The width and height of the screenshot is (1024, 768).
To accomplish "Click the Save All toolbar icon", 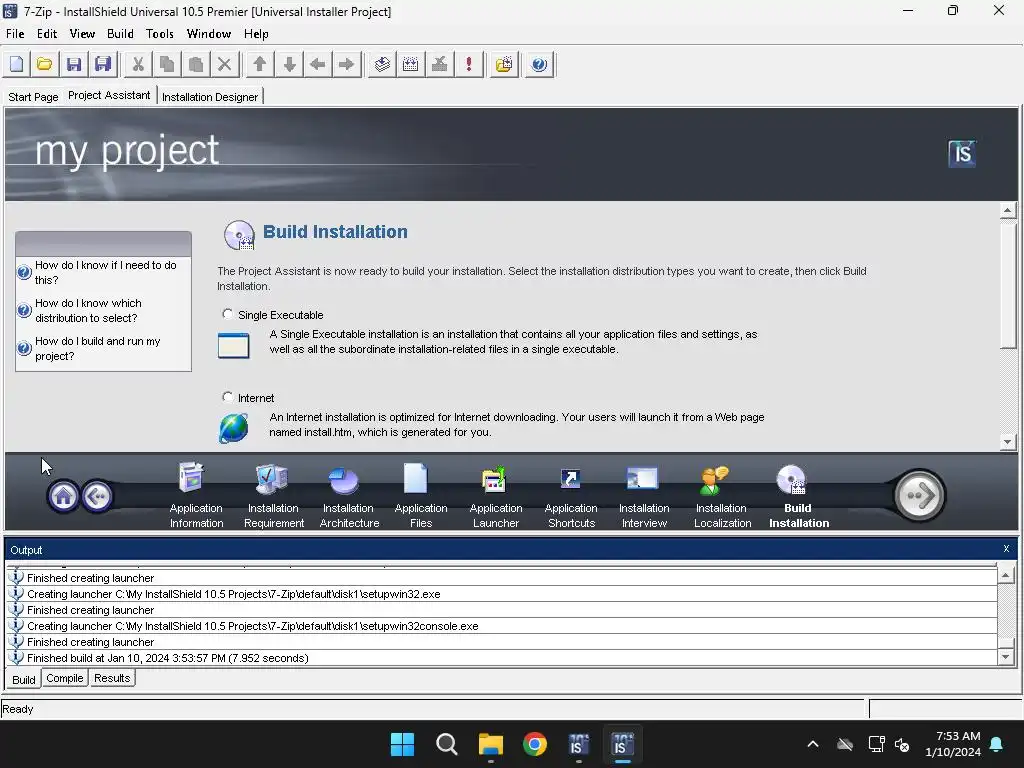I will tap(103, 64).
